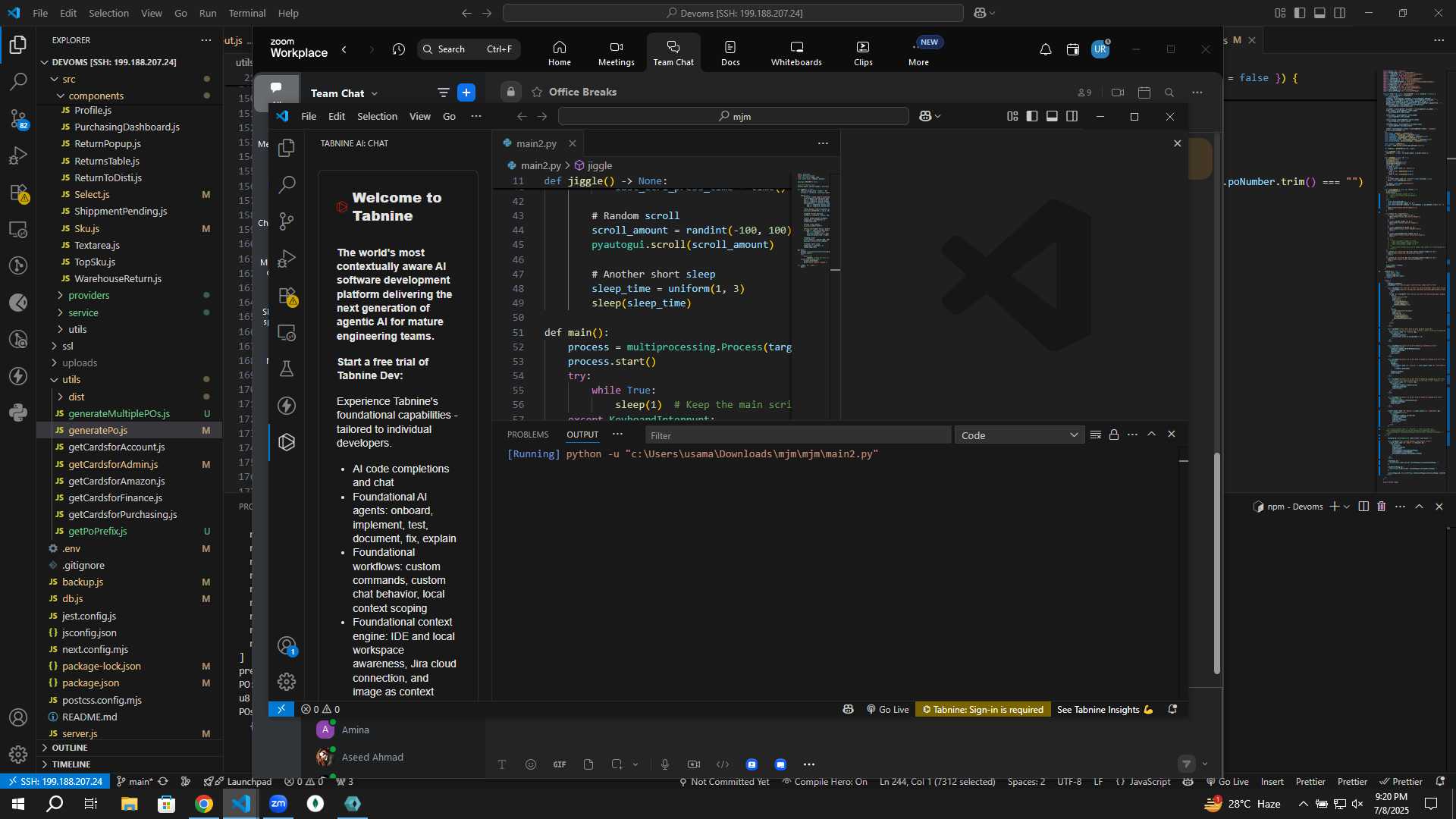Open Testing flask view in inner VS Code

287,369
